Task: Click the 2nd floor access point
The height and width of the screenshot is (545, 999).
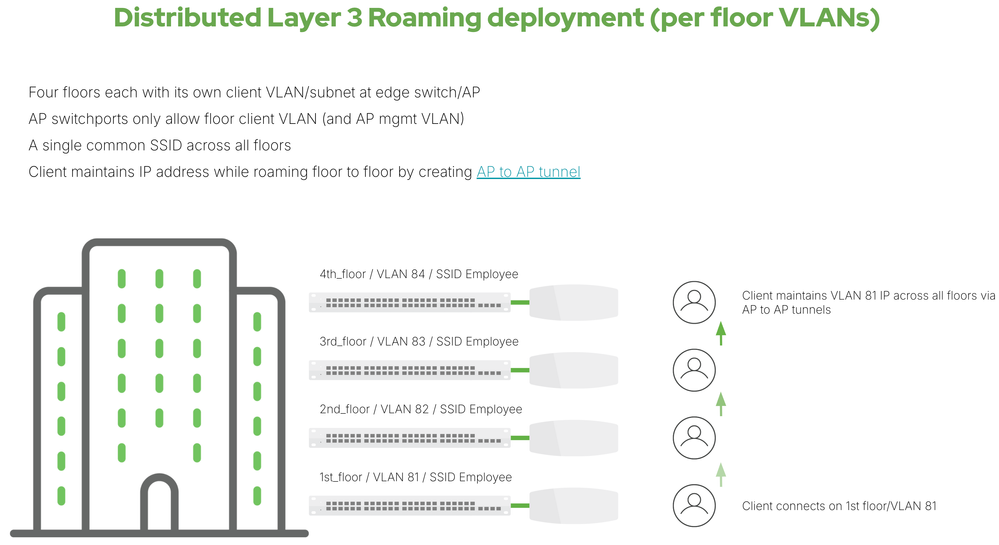Action: click(573, 437)
